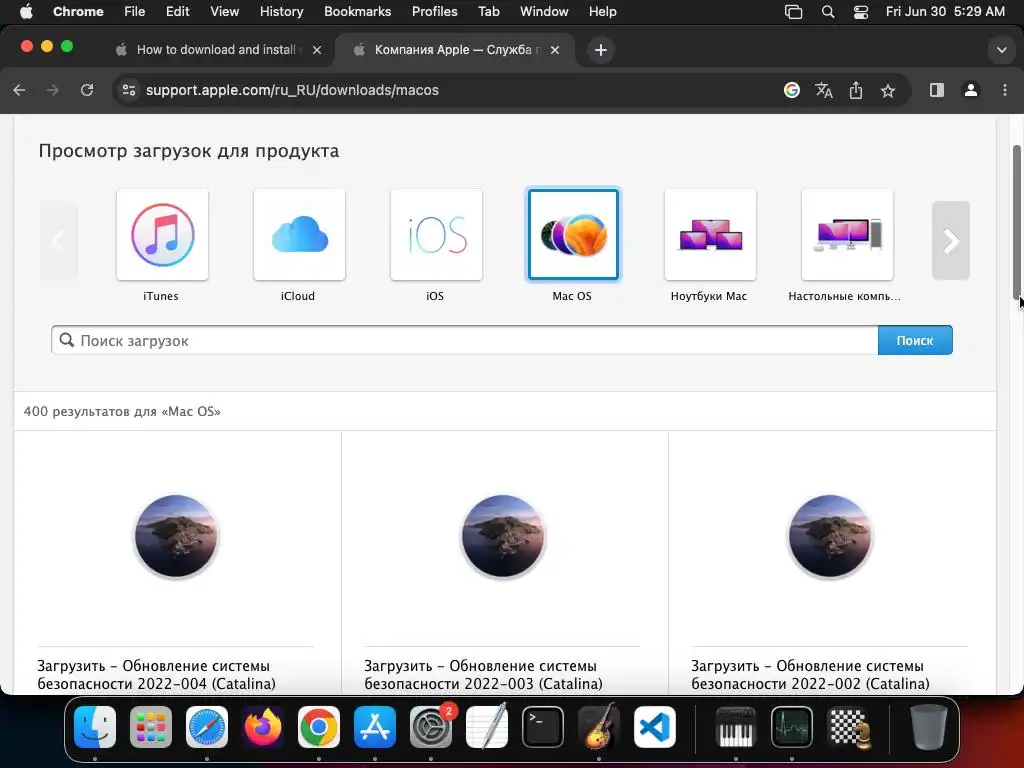1024x768 pixels.
Task: Open Control Center in the menu bar
Action: [861, 12]
